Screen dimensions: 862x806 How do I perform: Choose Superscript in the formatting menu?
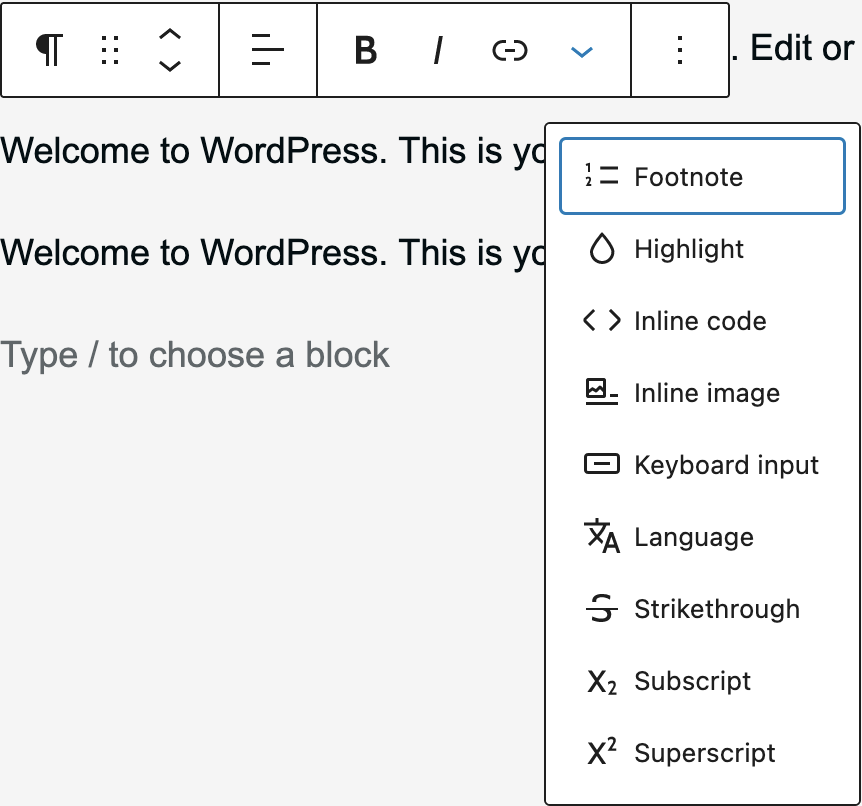coord(702,753)
